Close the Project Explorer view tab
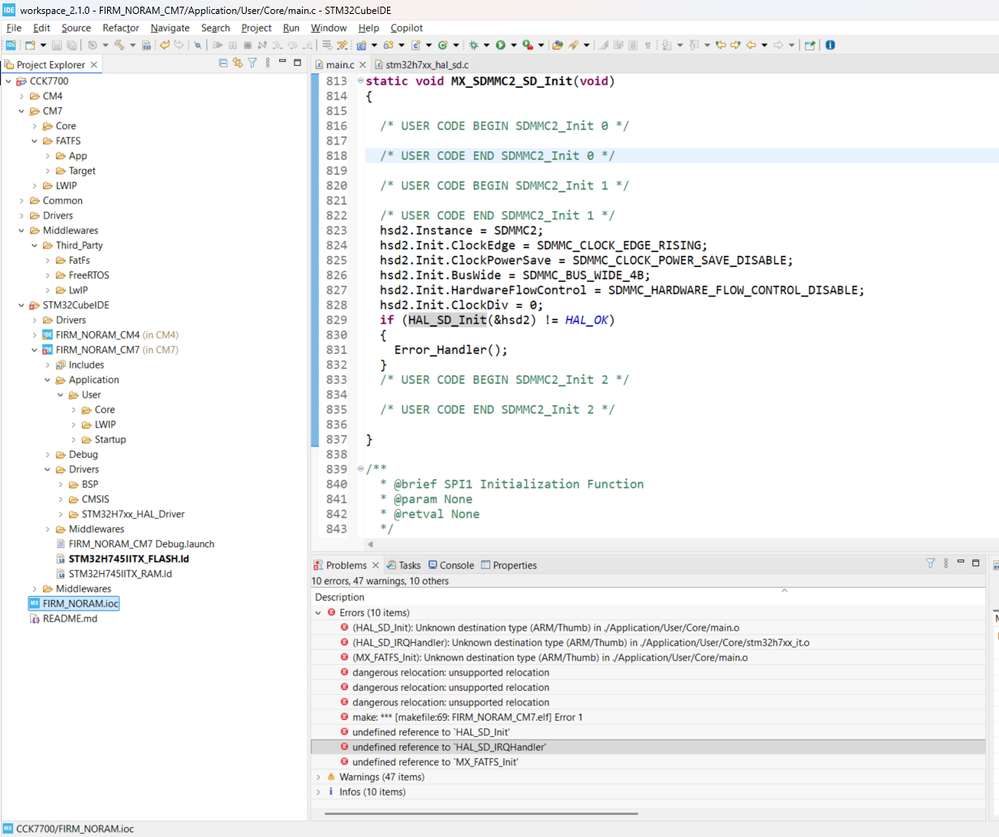Image resolution: width=999 pixels, height=837 pixels. pyautogui.click(x=94, y=65)
